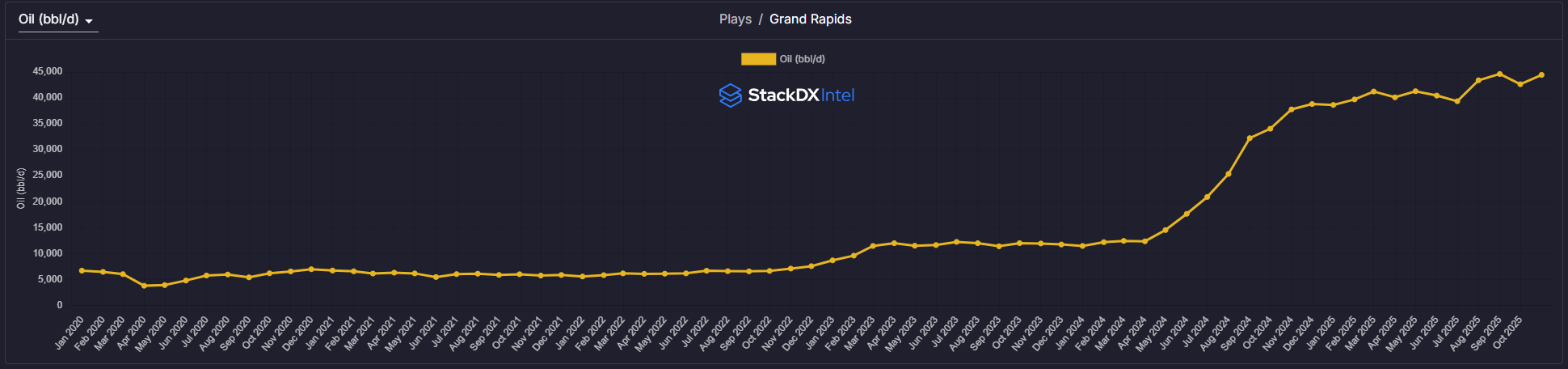Toggle the Oil (bbl/d) legend label
Viewport: 1568px width, 369px height.
click(x=802, y=59)
